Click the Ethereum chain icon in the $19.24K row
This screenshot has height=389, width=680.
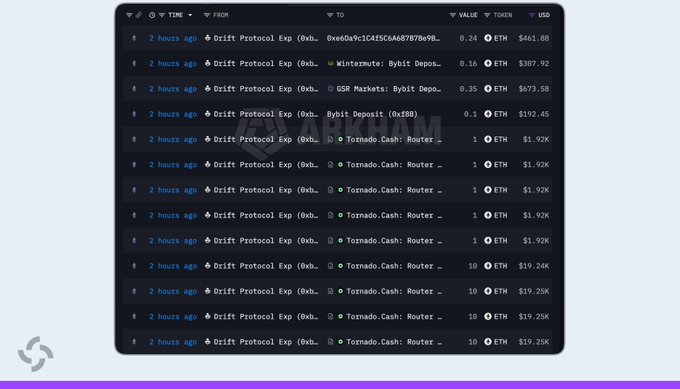pyautogui.click(x=134, y=266)
